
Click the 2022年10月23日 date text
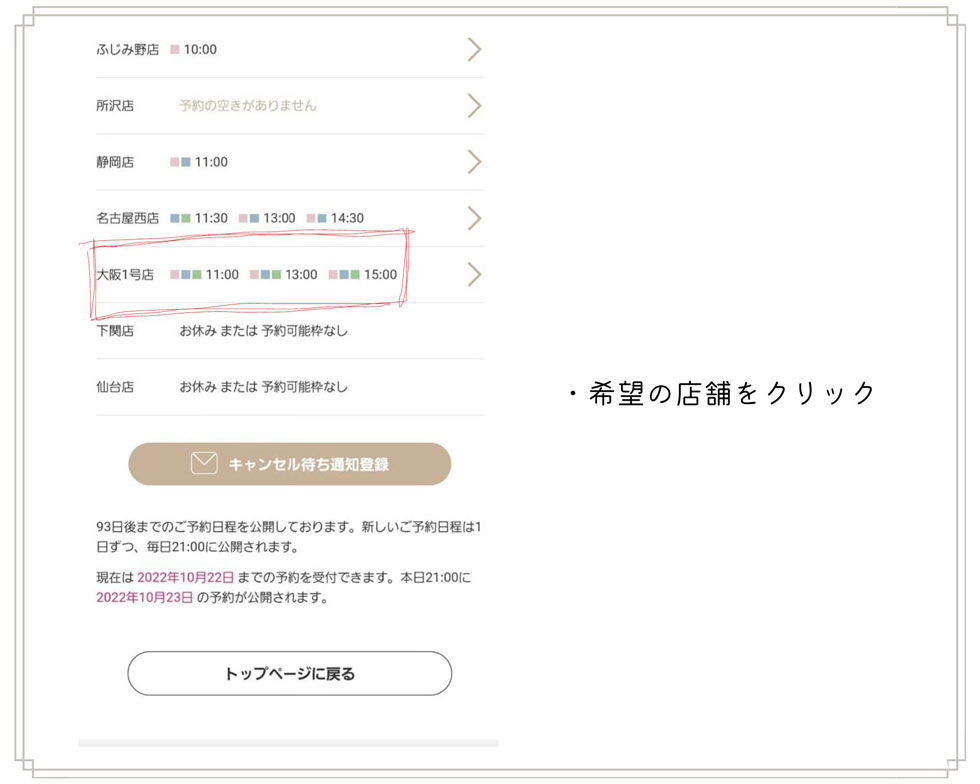click(144, 598)
